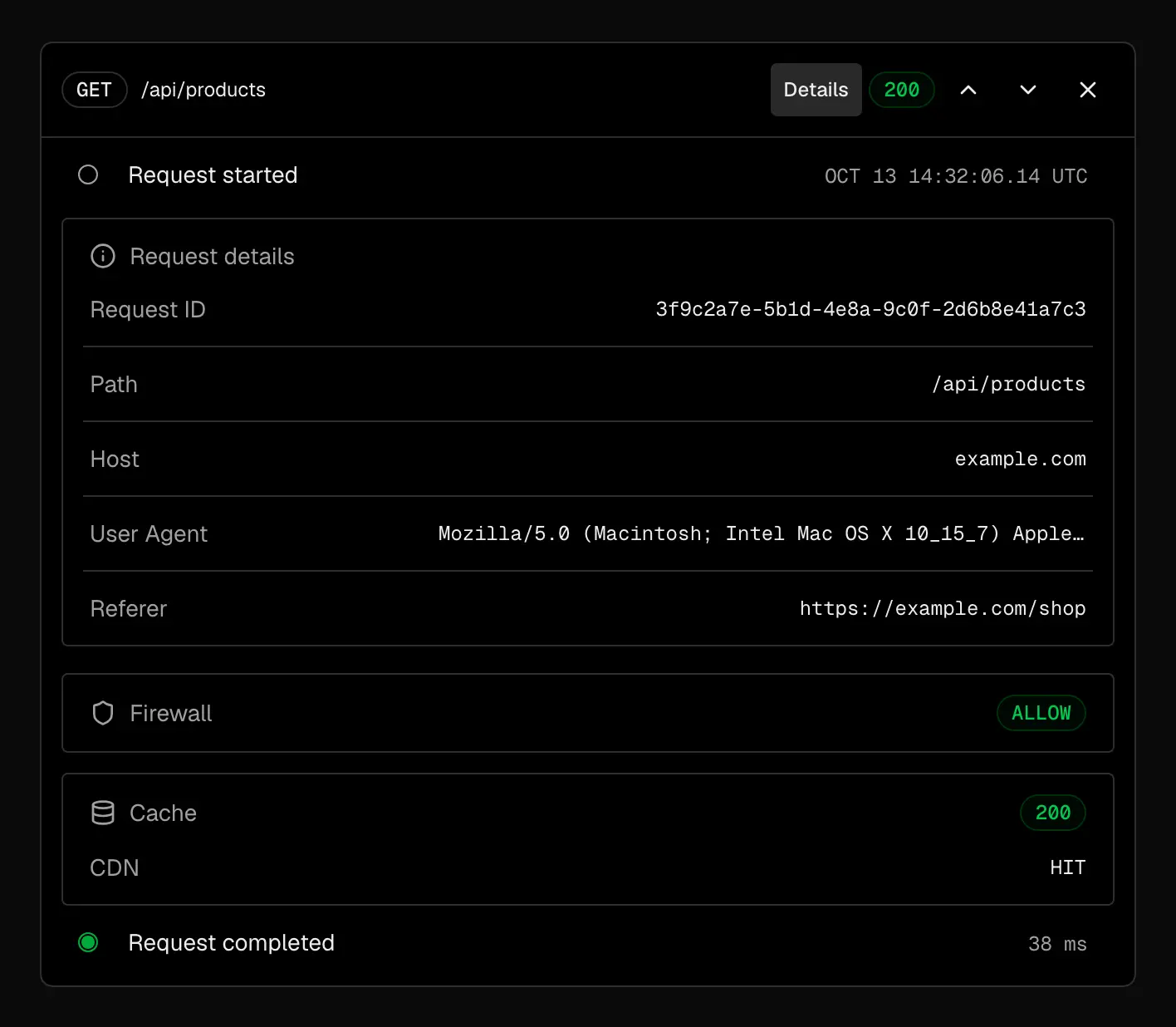The width and height of the screenshot is (1176, 1027).
Task: Click the Referer value https://example.com/shop
Action: click(943, 608)
